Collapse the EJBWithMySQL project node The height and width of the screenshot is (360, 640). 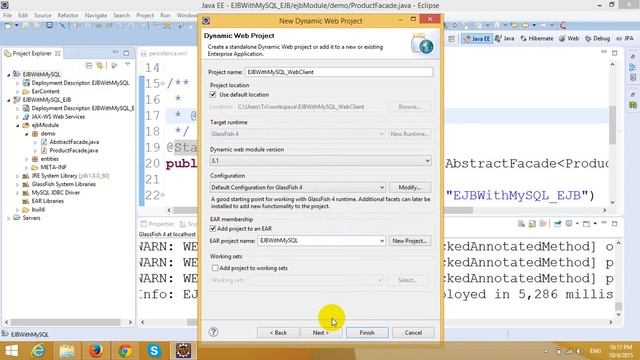click(9, 75)
